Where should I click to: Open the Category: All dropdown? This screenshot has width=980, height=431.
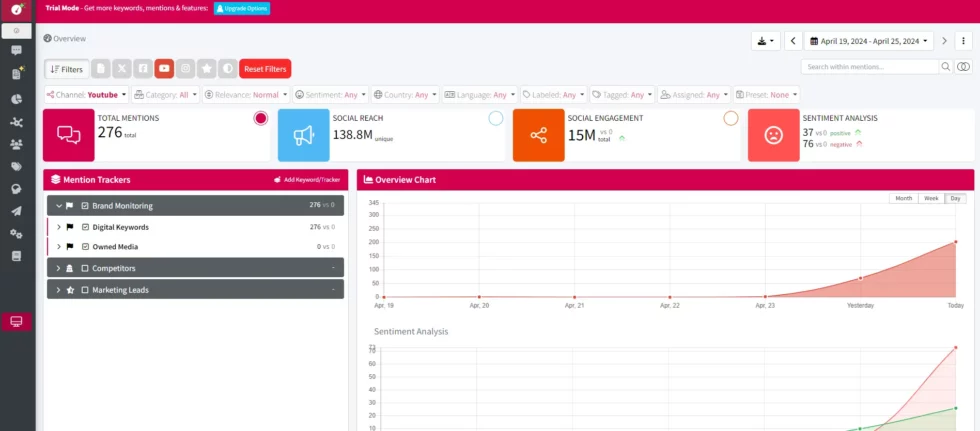[166, 95]
